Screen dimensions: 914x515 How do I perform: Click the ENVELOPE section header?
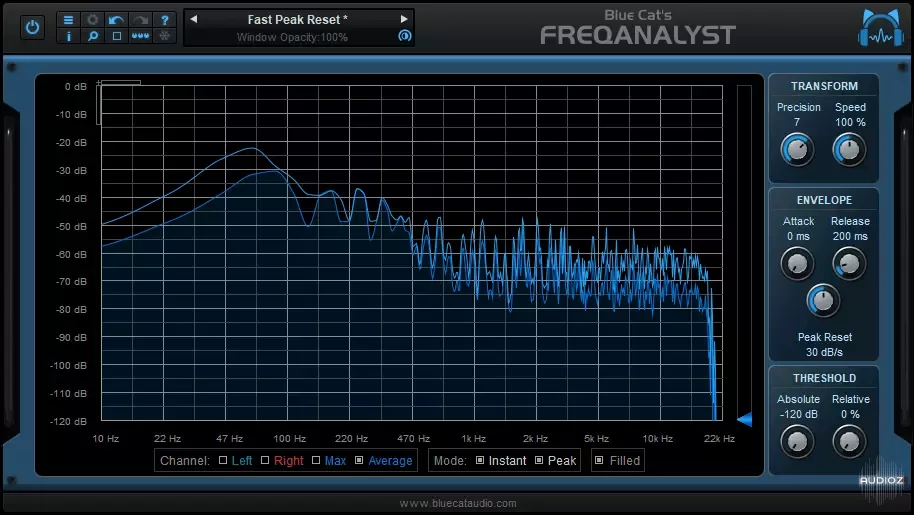tap(824, 200)
